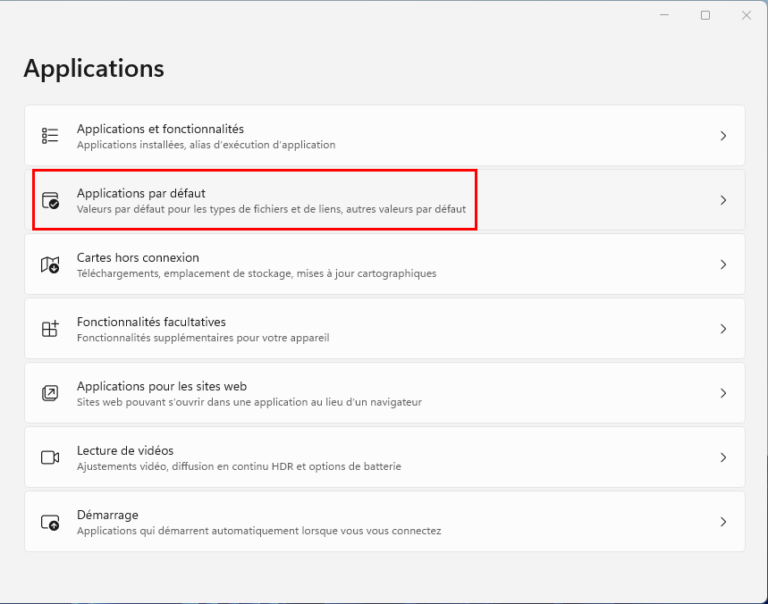Image resolution: width=768 pixels, height=604 pixels.
Task: Click the Applications par défaut icon
Action: [50, 200]
